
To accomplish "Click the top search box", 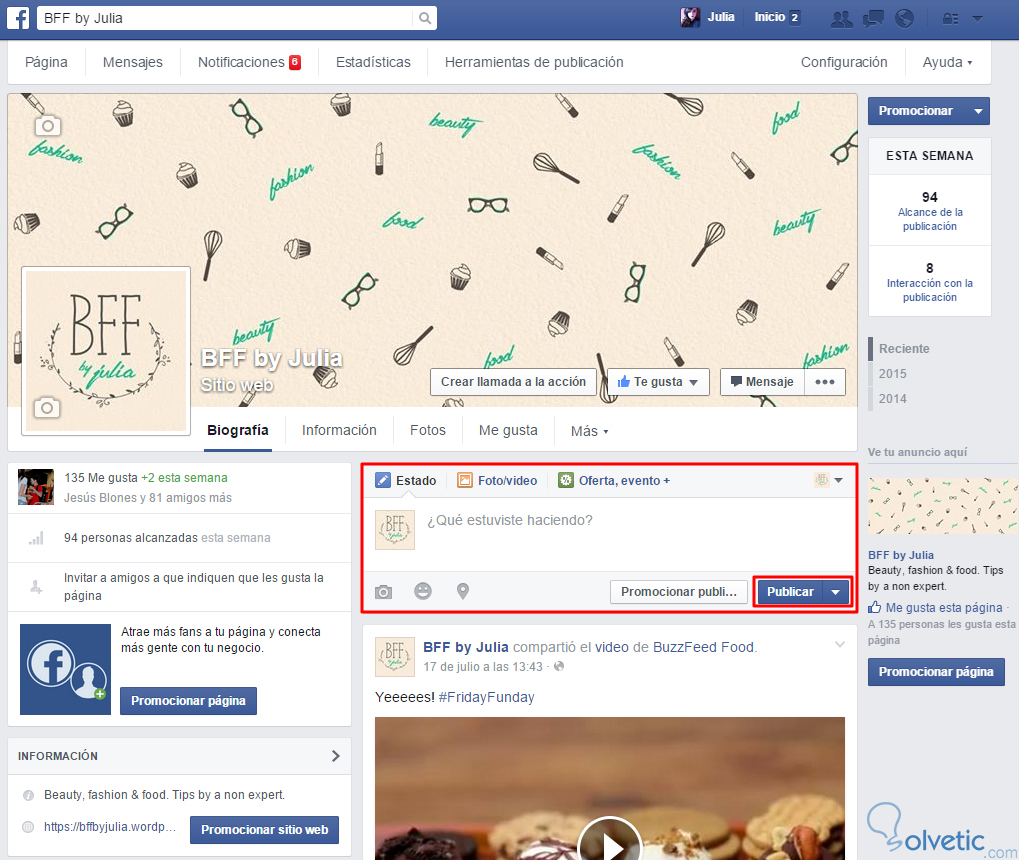I will point(226,18).
